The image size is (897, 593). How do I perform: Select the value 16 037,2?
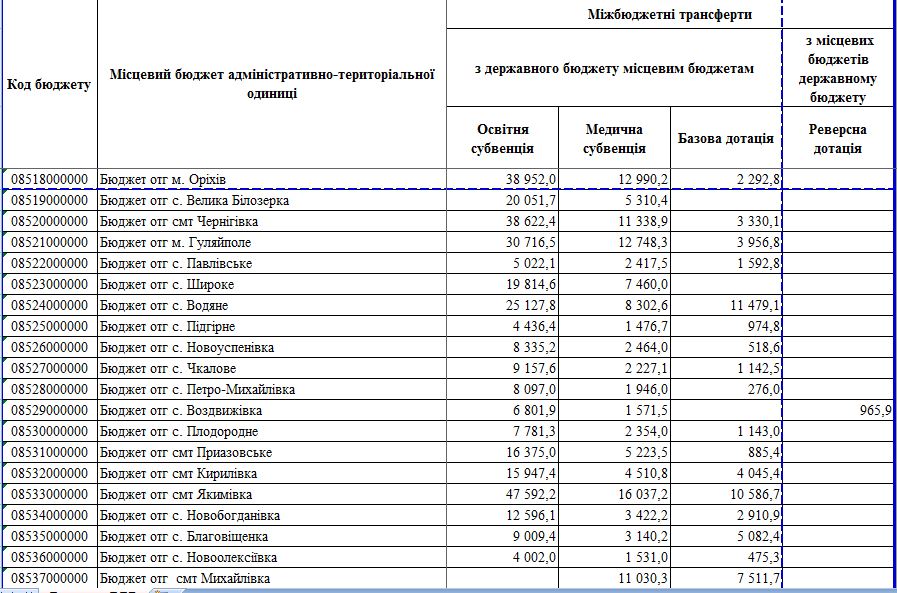[614, 494]
